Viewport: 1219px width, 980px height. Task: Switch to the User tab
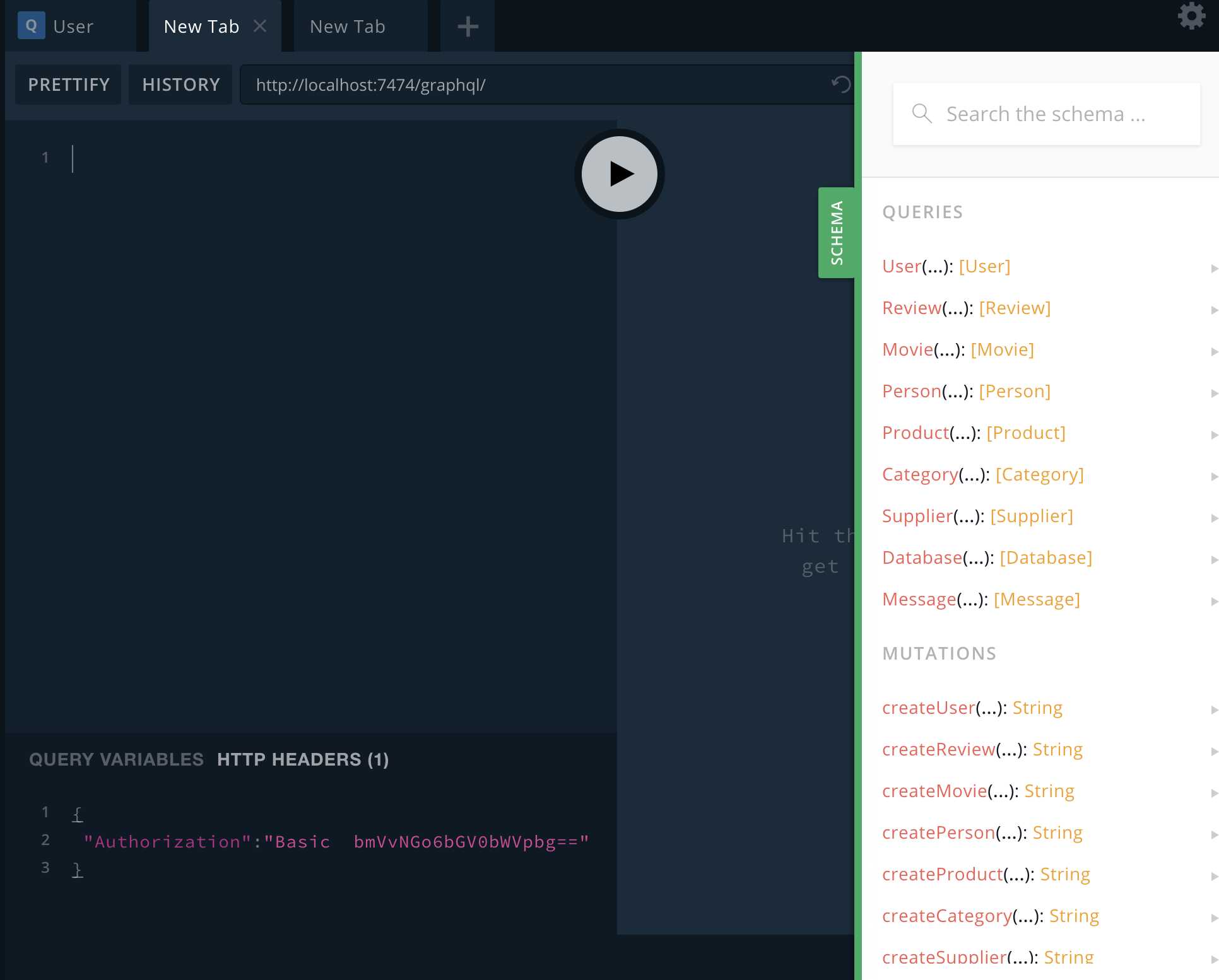pyautogui.click(x=73, y=26)
